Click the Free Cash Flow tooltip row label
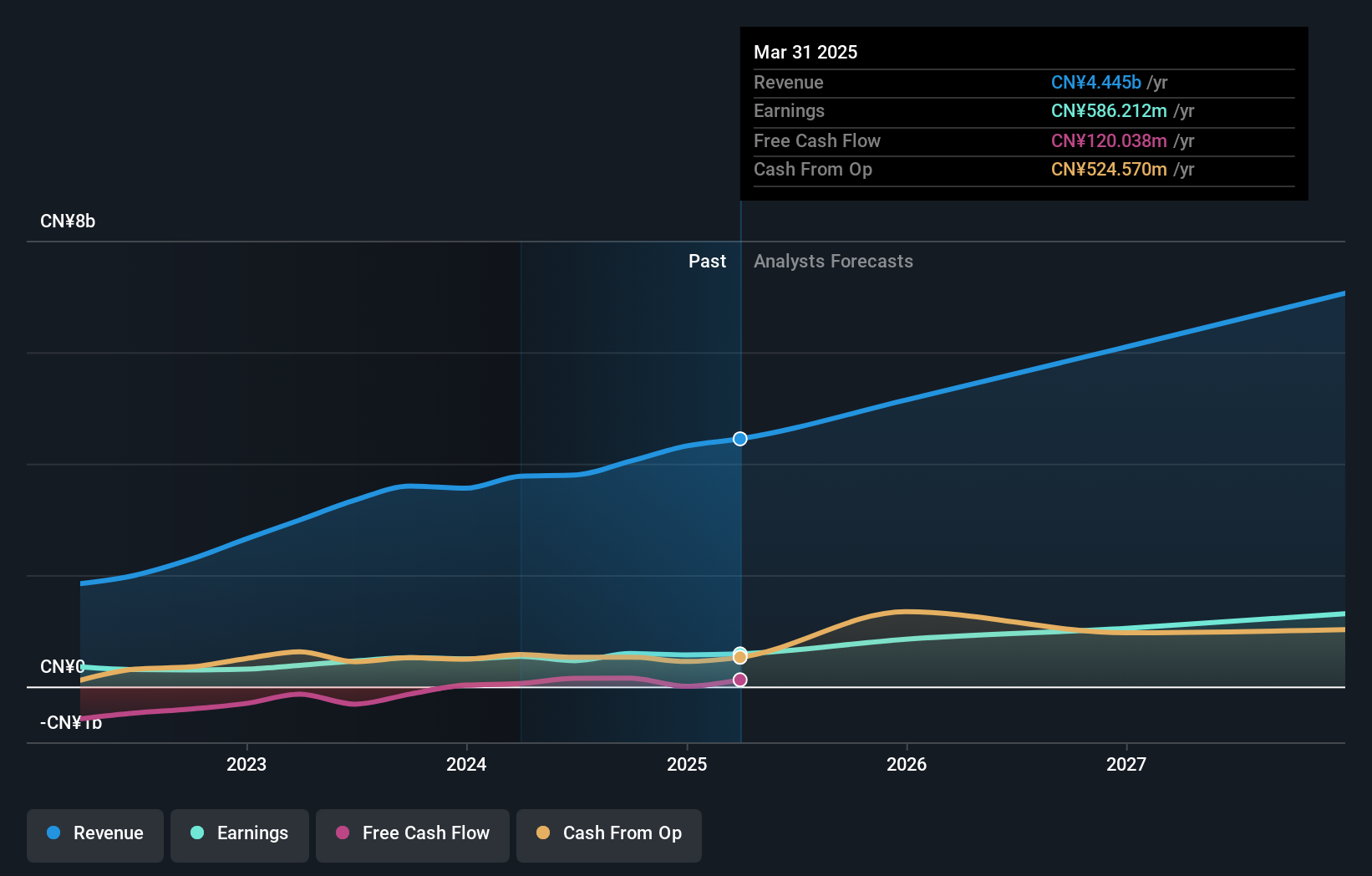 click(817, 141)
